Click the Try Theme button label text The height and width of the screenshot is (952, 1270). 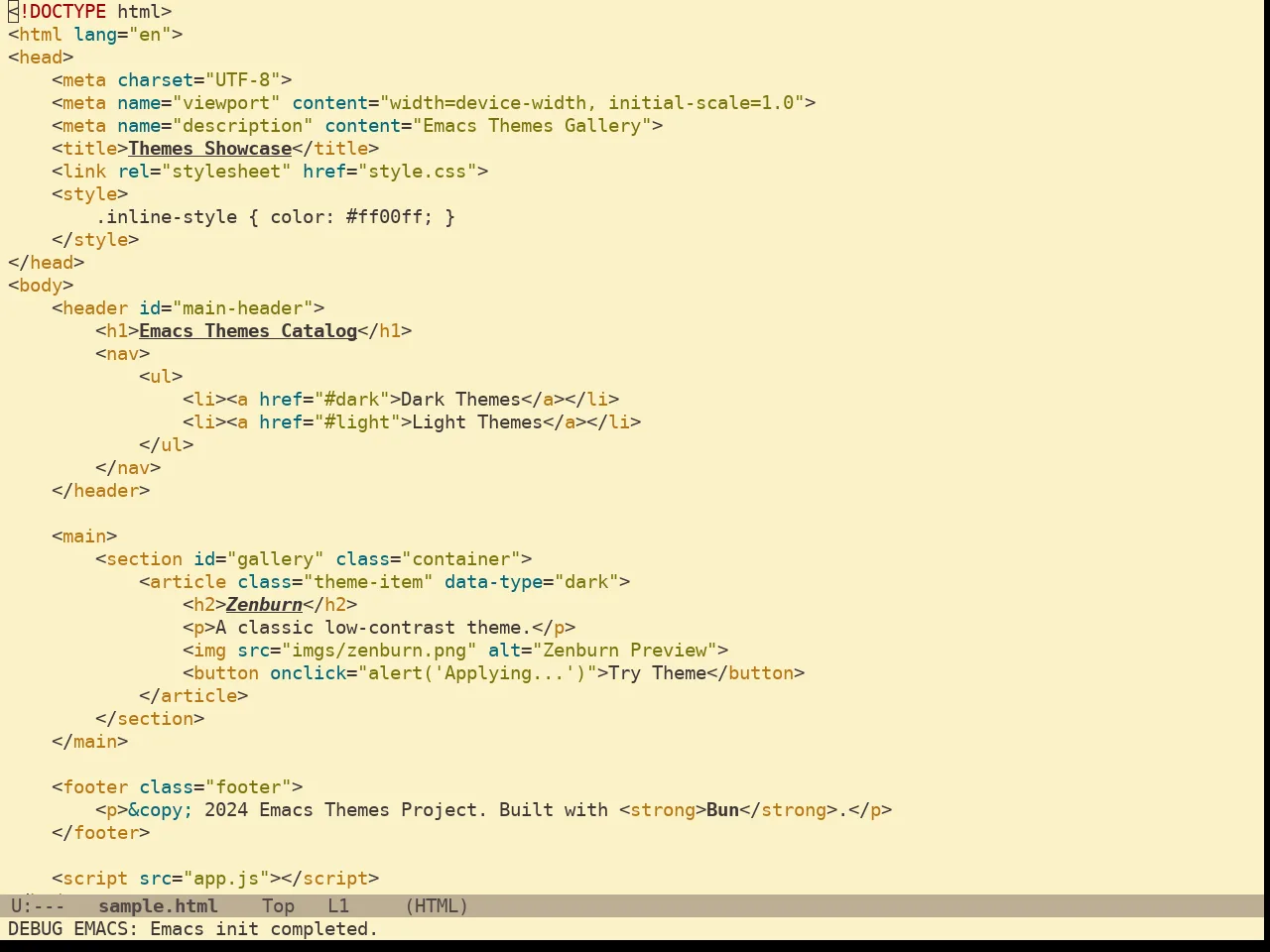click(x=658, y=673)
